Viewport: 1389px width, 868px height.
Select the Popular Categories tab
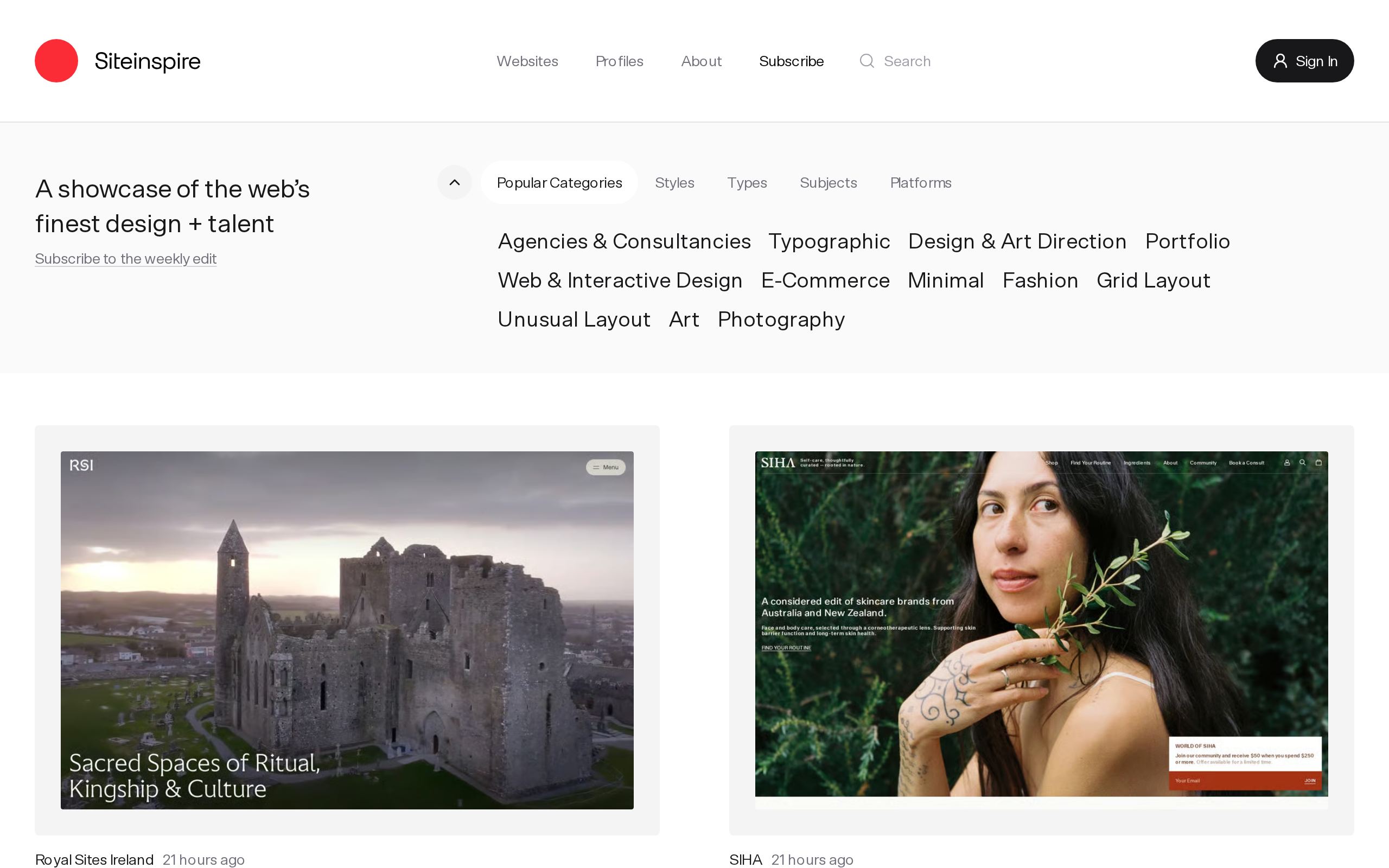pyautogui.click(x=559, y=183)
